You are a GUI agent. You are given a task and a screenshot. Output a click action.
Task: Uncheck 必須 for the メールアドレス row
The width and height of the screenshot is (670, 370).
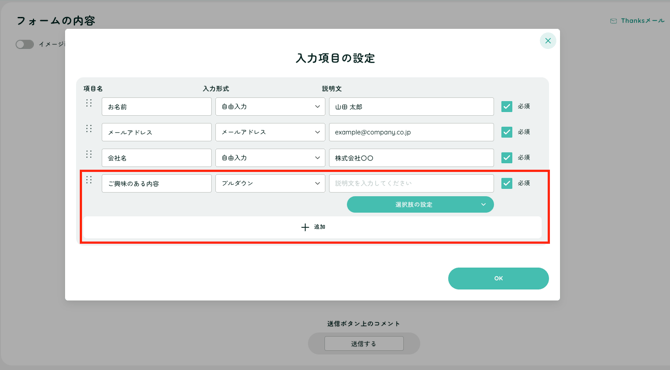point(507,132)
